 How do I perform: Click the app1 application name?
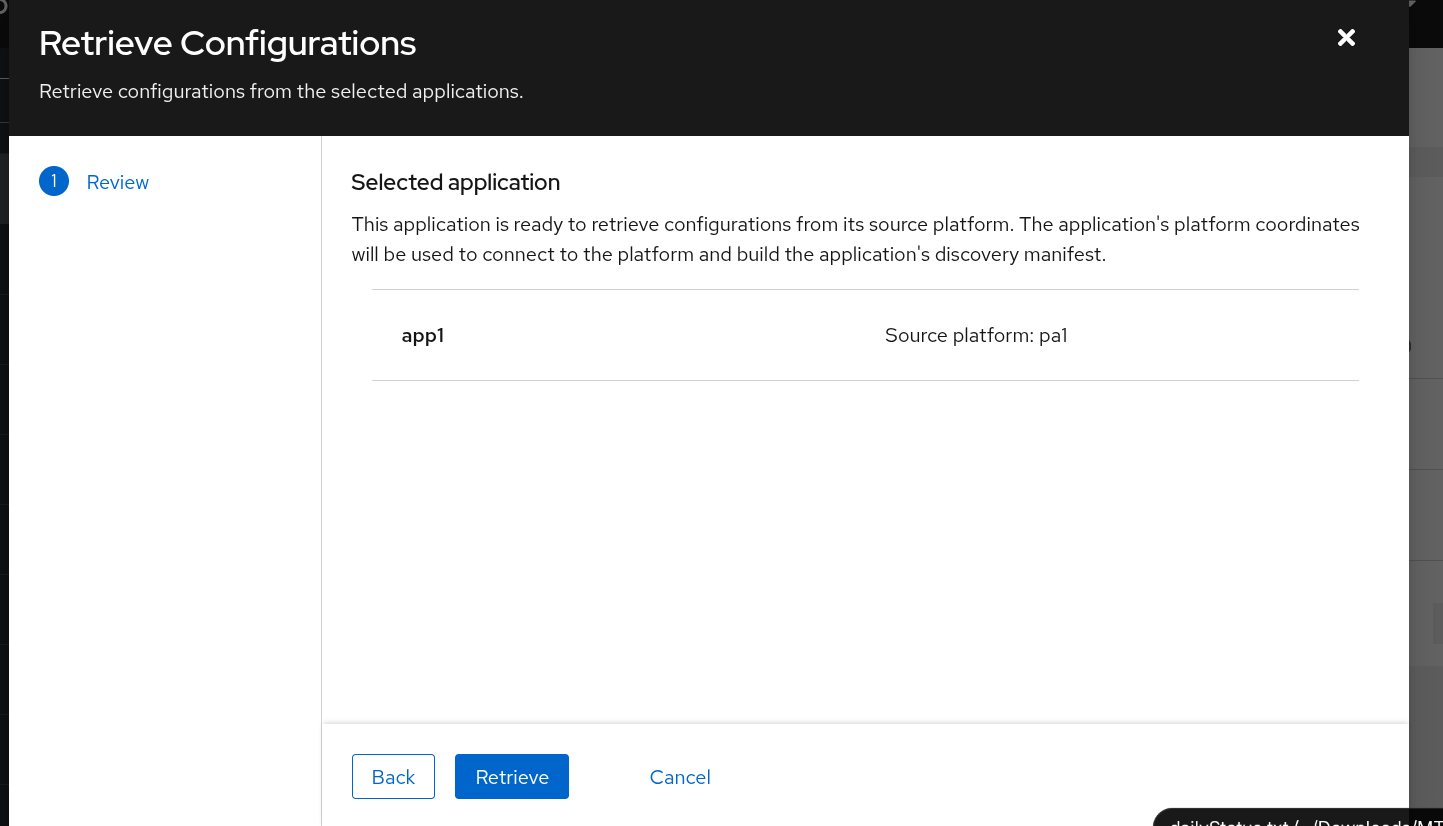[x=422, y=336]
